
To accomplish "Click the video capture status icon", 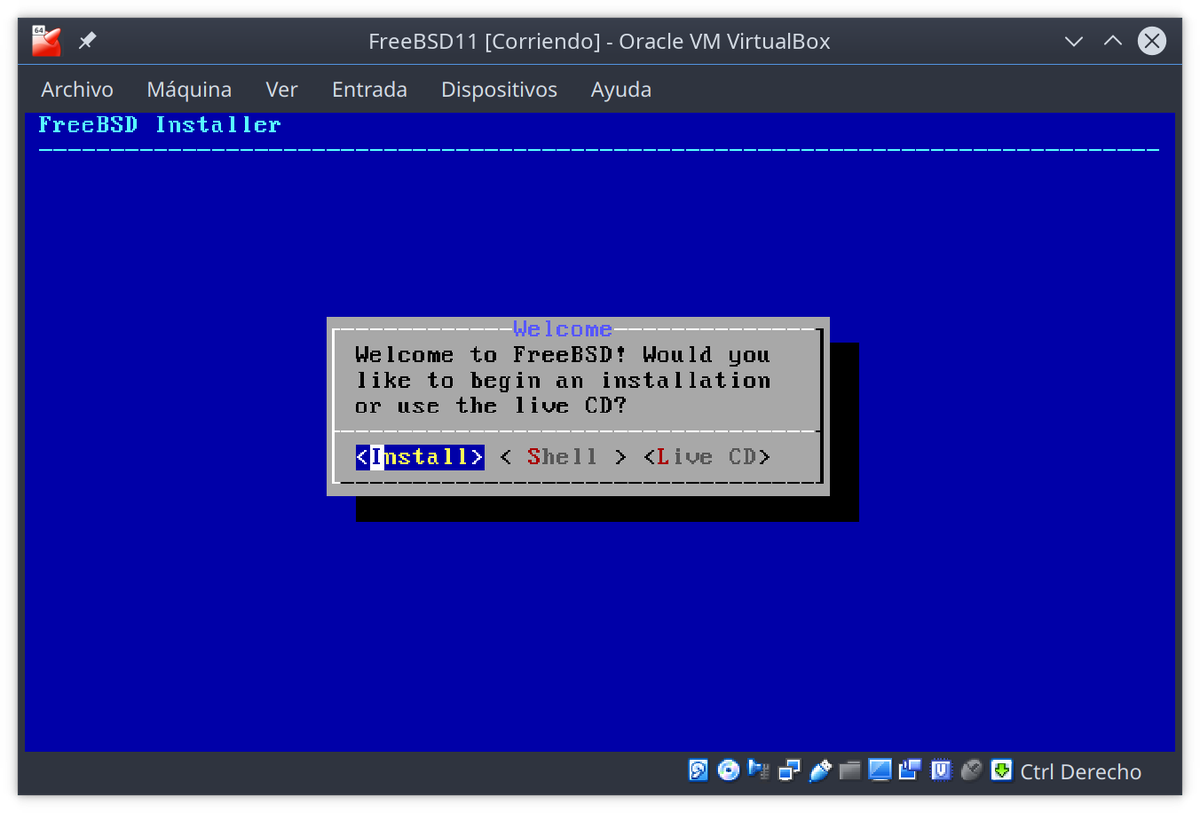I will pos(910,770).
